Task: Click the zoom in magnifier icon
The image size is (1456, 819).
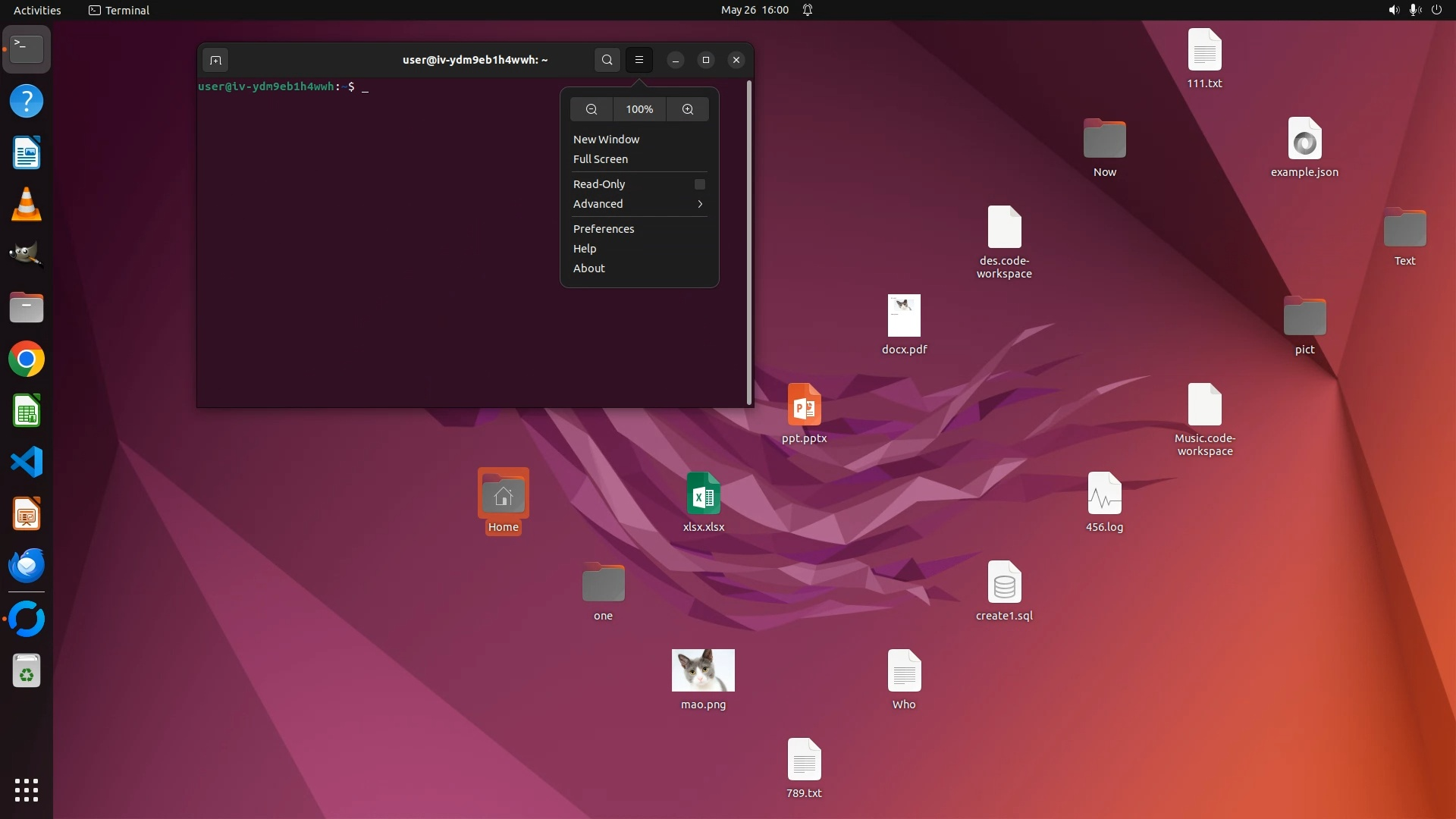Action: pos(688,109)
